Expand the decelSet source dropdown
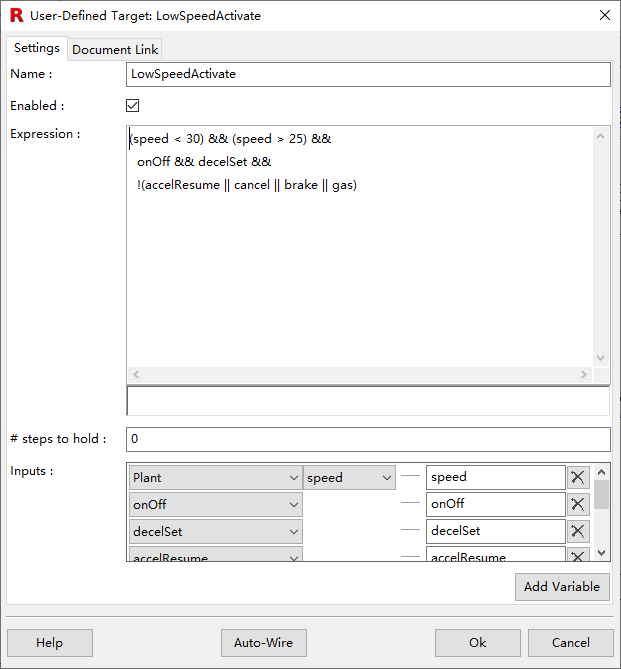This screenshot has height=669, width=621. 215,532
